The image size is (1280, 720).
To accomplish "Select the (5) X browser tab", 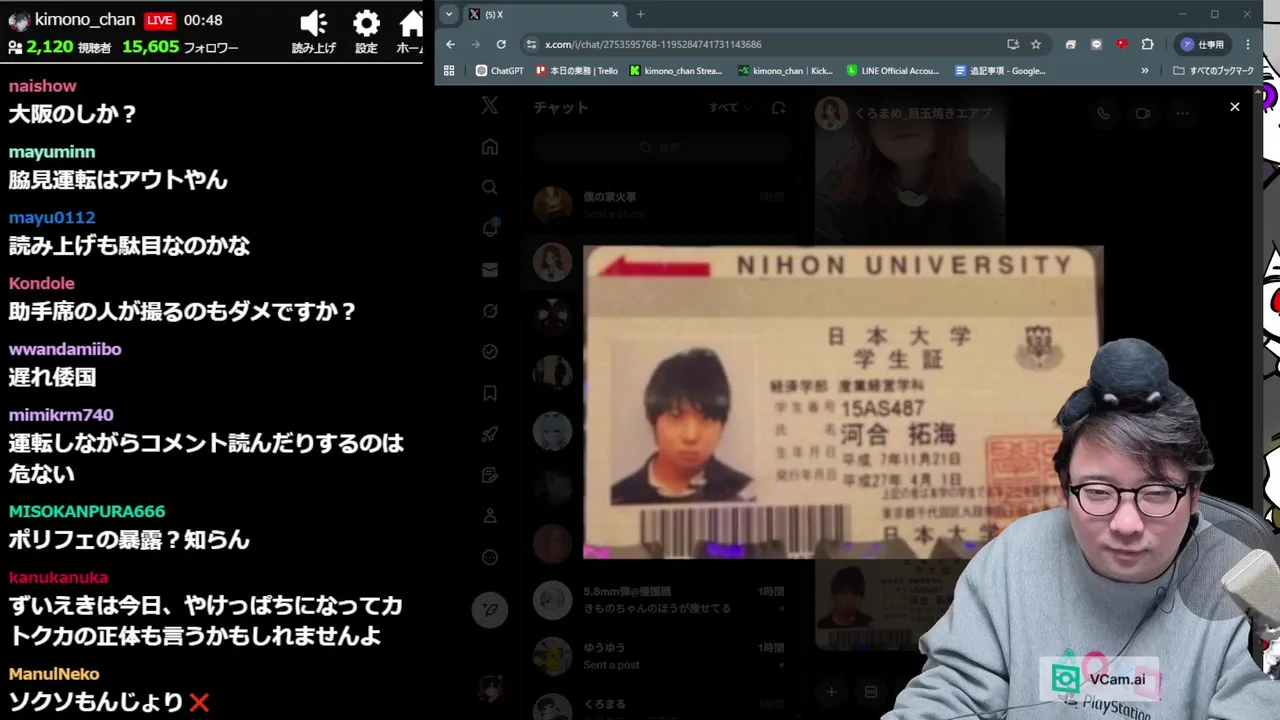I will tap(545, 14).
